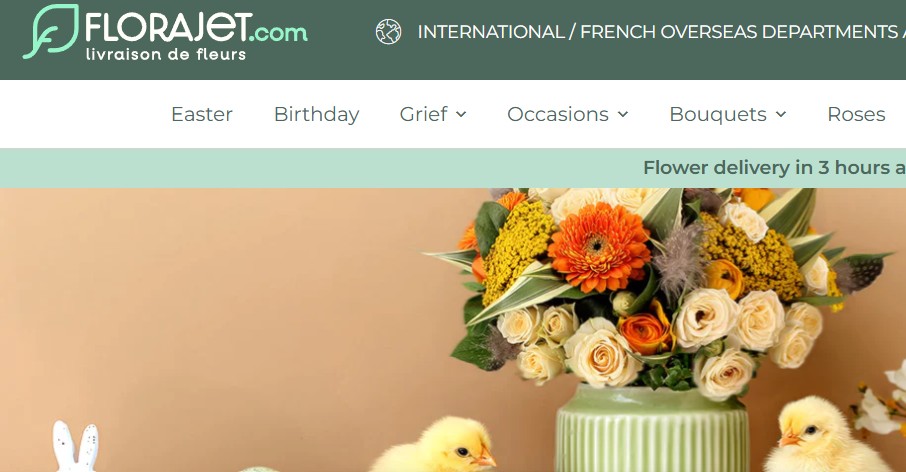
Task: Click the FLORAJET.com wordmark
Action: pos(196,28)
